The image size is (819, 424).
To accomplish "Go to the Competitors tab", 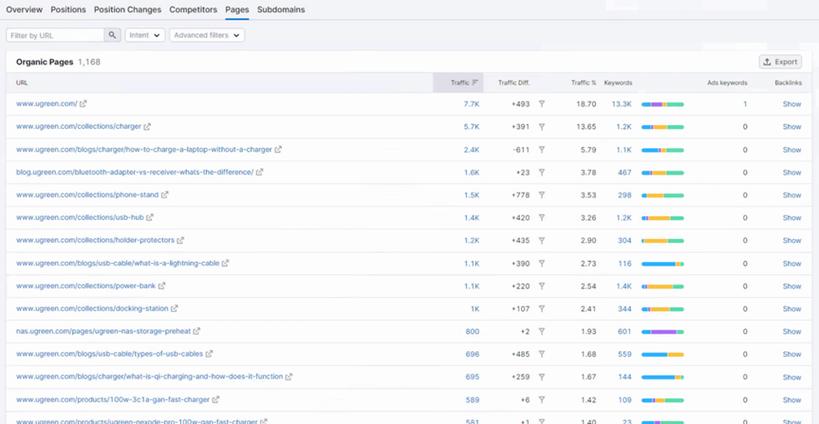I will (193, 9).
